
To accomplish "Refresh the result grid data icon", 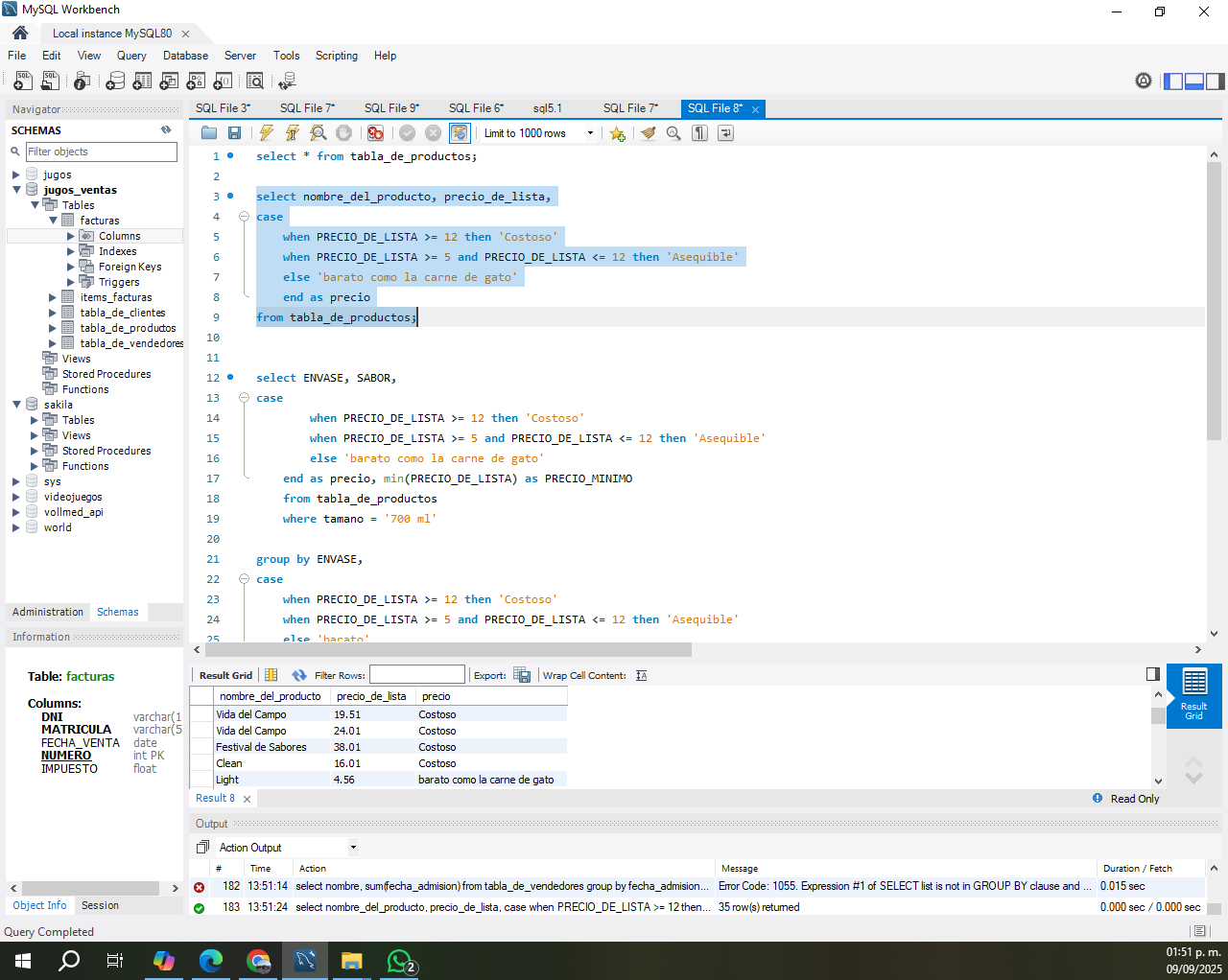I will point(299,675).
